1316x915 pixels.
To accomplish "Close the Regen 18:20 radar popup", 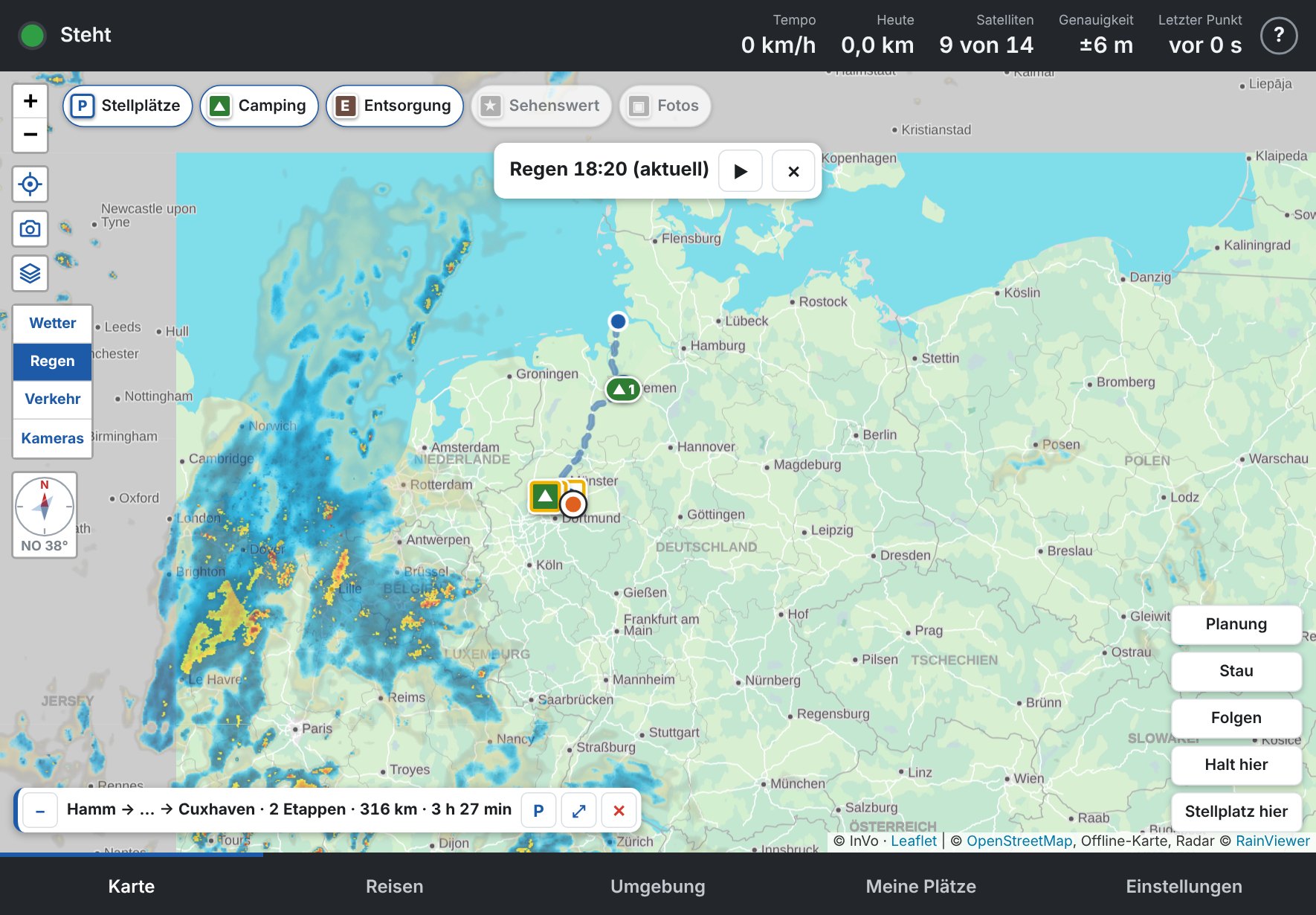I will tap(793, 171).
